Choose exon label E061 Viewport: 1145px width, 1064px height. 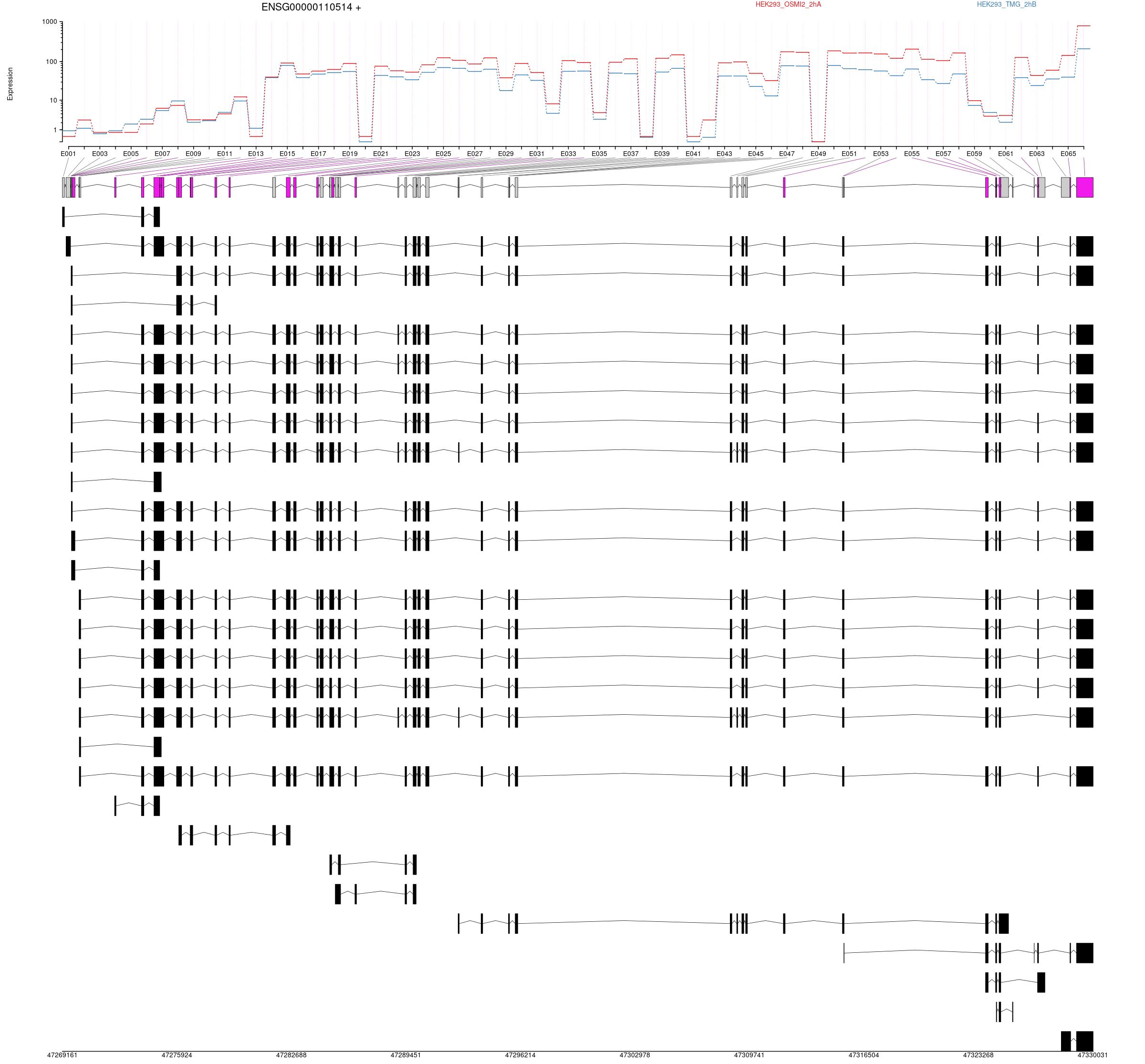click(x=1006, y=154)
